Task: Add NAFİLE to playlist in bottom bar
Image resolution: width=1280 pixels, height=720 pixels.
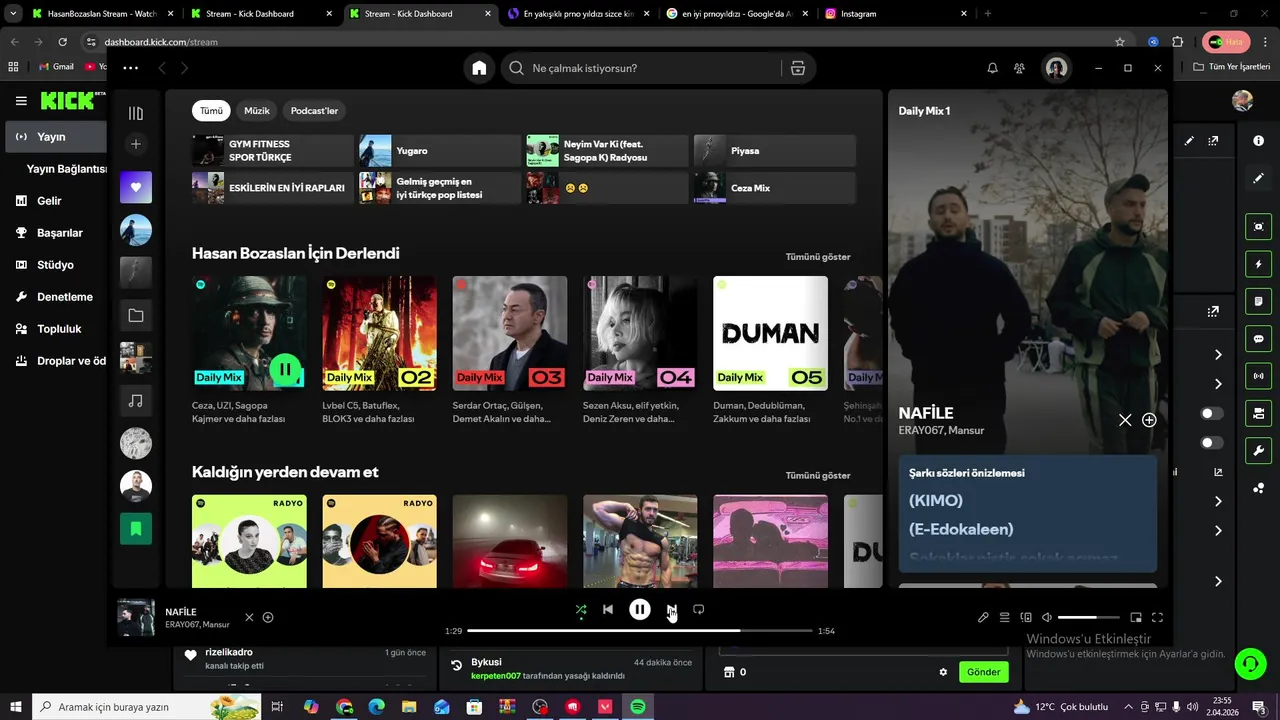Action: click(x=268, y=617)
